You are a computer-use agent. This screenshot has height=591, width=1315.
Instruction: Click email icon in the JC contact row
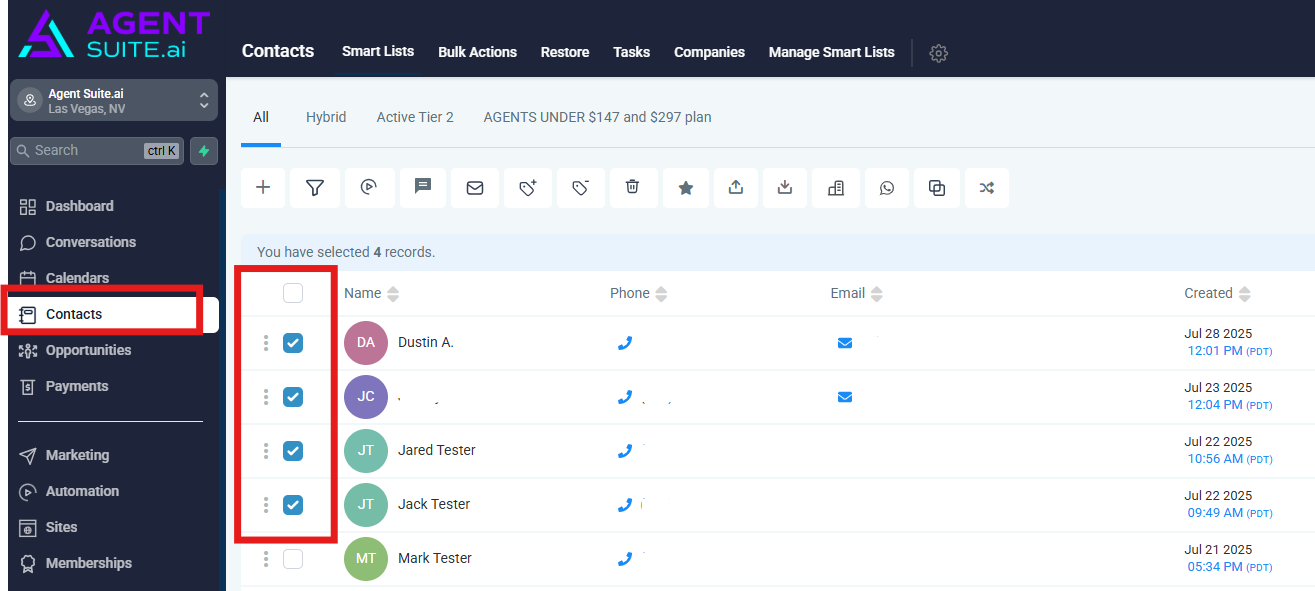coord(845,397)
